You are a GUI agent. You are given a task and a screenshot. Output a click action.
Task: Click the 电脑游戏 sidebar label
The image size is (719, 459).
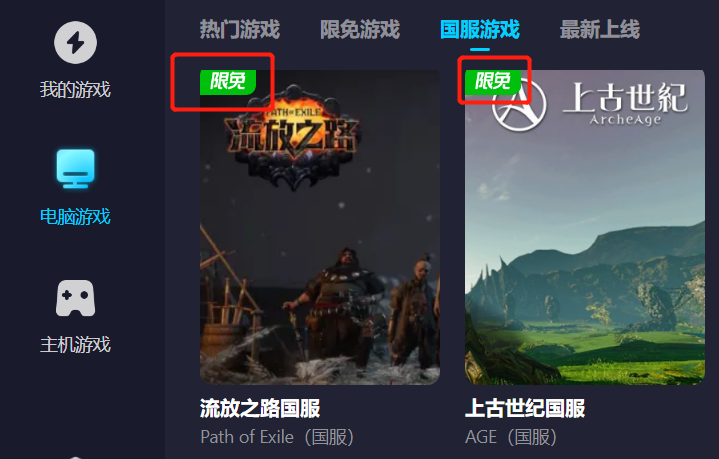point(75,216)
